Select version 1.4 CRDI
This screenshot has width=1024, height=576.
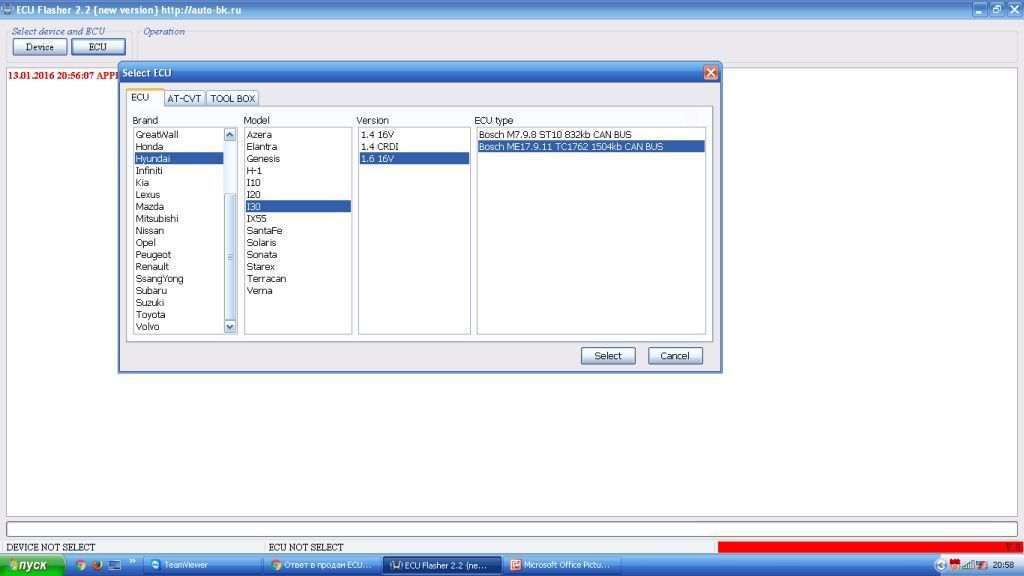point(414,146)
